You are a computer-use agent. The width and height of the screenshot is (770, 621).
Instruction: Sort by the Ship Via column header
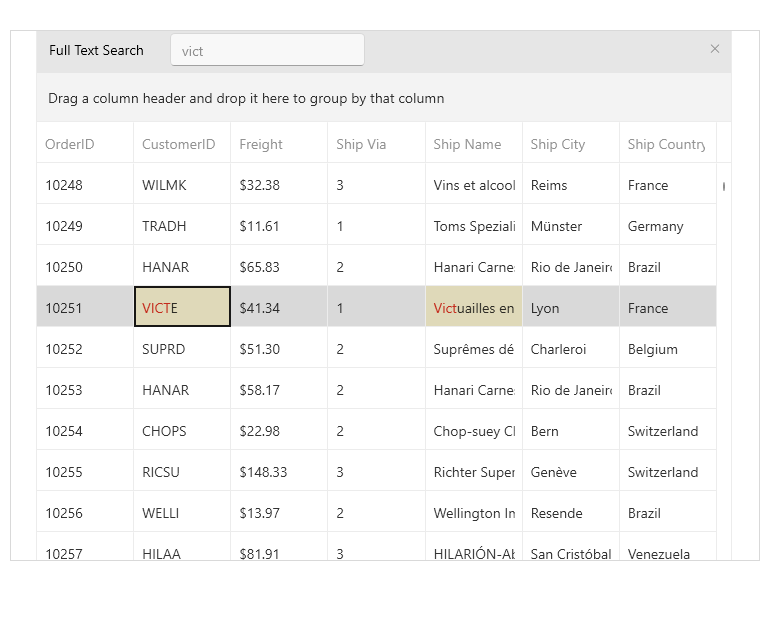(377, 144)
